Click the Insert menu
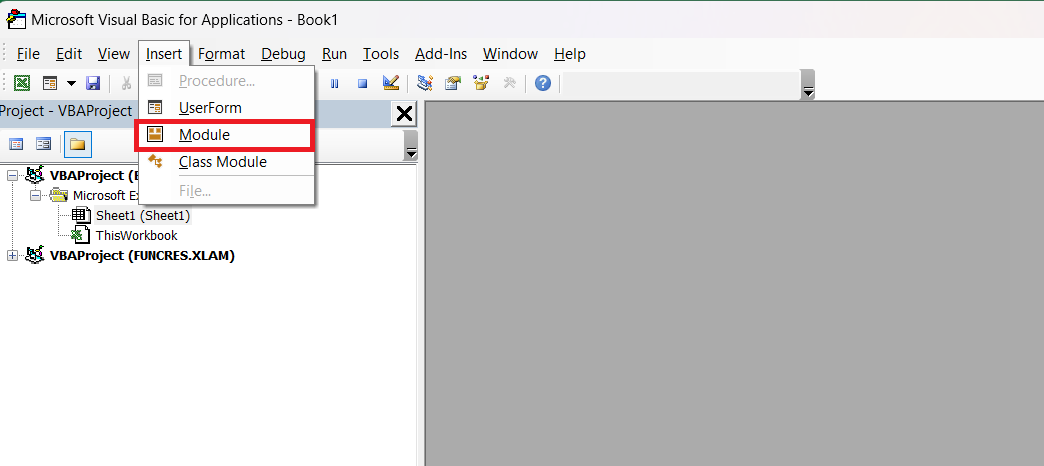This screenshot has width=1044, height=466. pyautogui.click(x=164, y=54)
